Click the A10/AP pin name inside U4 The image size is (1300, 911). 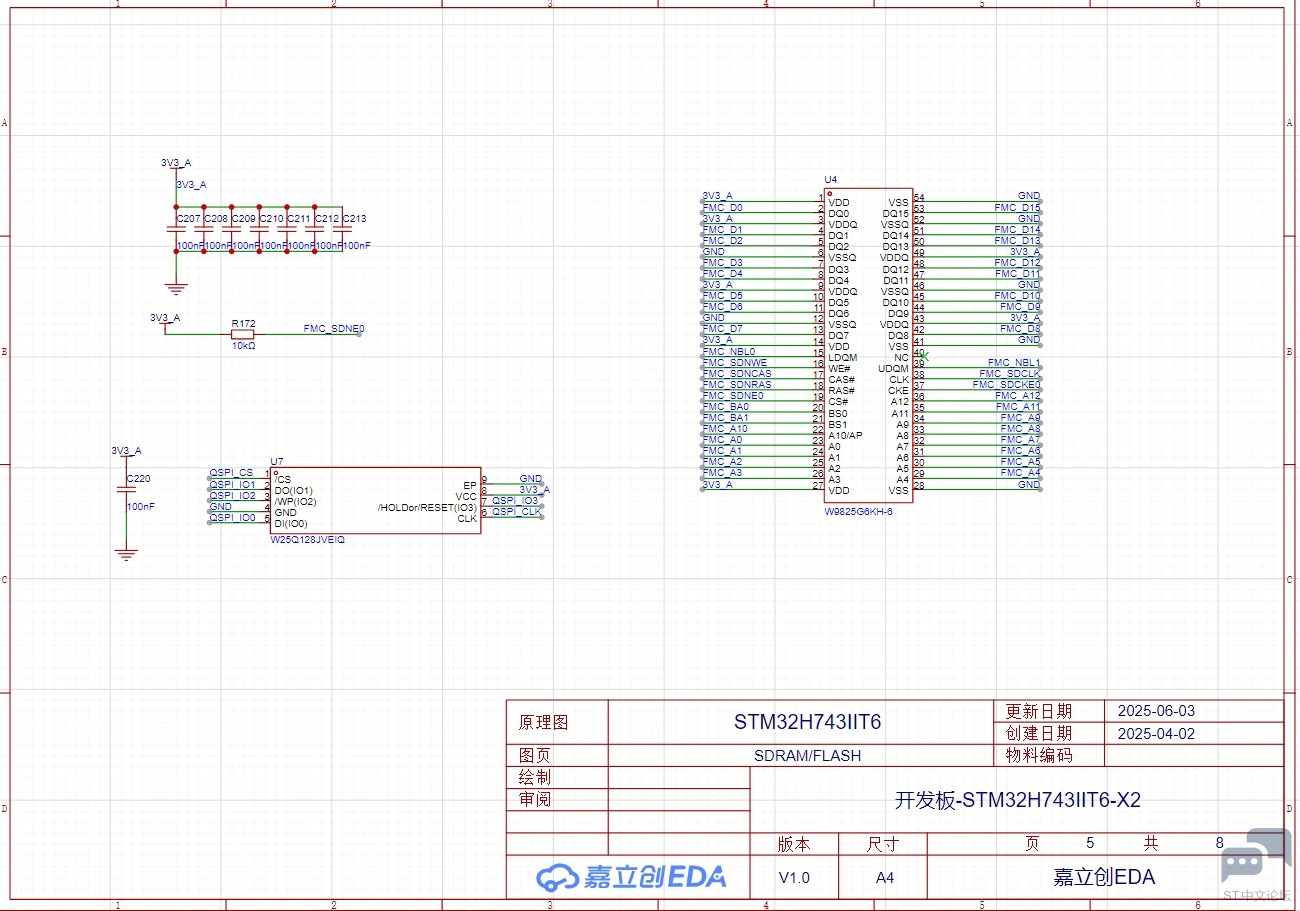tap(845, 435)
